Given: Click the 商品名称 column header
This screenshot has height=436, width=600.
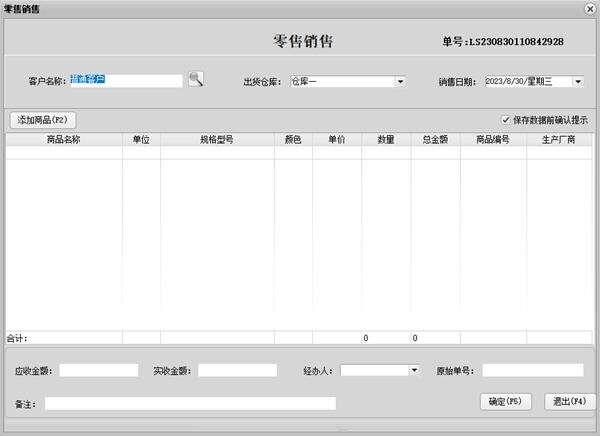Looking at the screenshot, I should click(63, 140).
